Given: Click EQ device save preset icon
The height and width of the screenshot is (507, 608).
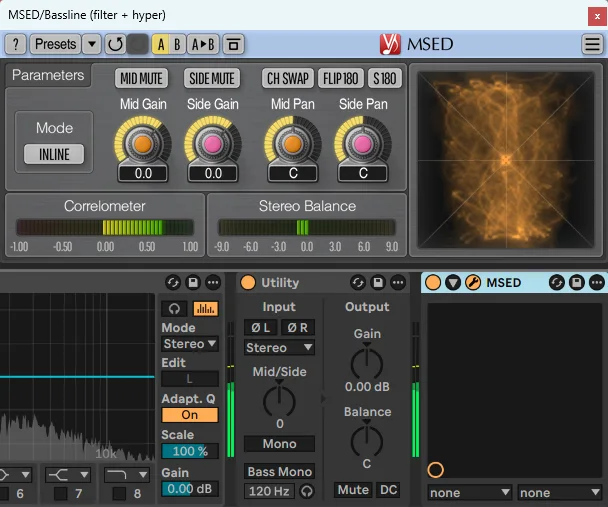Looking at the screenshot, I should [193, 283].
